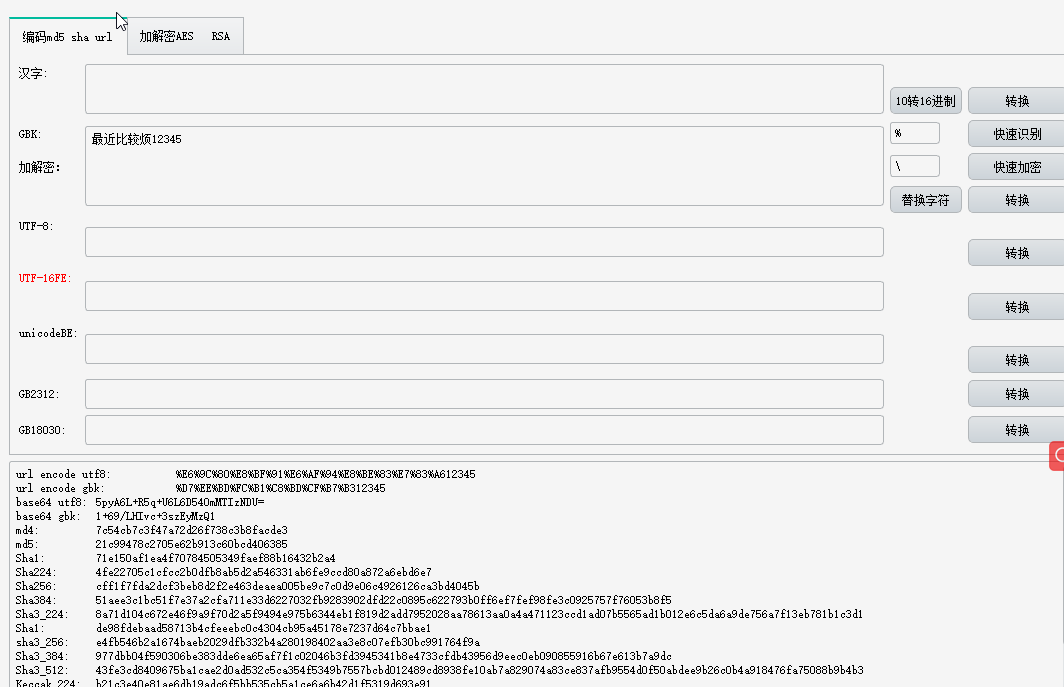Click 转换 button for the unicodeBE row

pos(1016,360)
